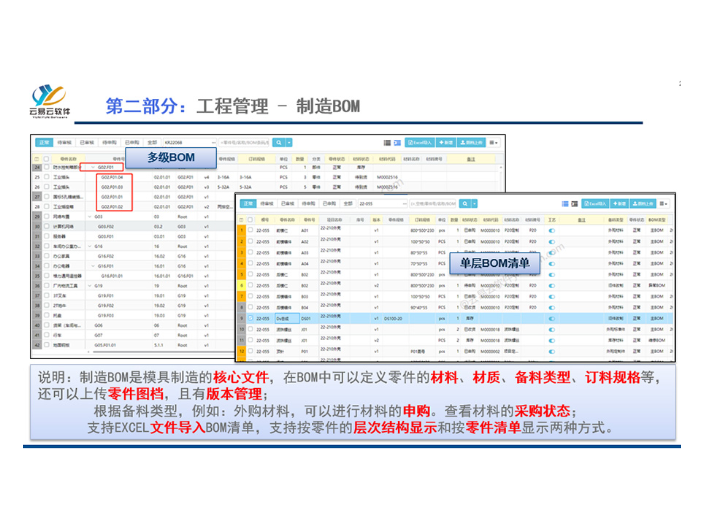Check row 36 checkbox in multi-level window
Screen dimensions: 704x528
click(x=46, y=286)
